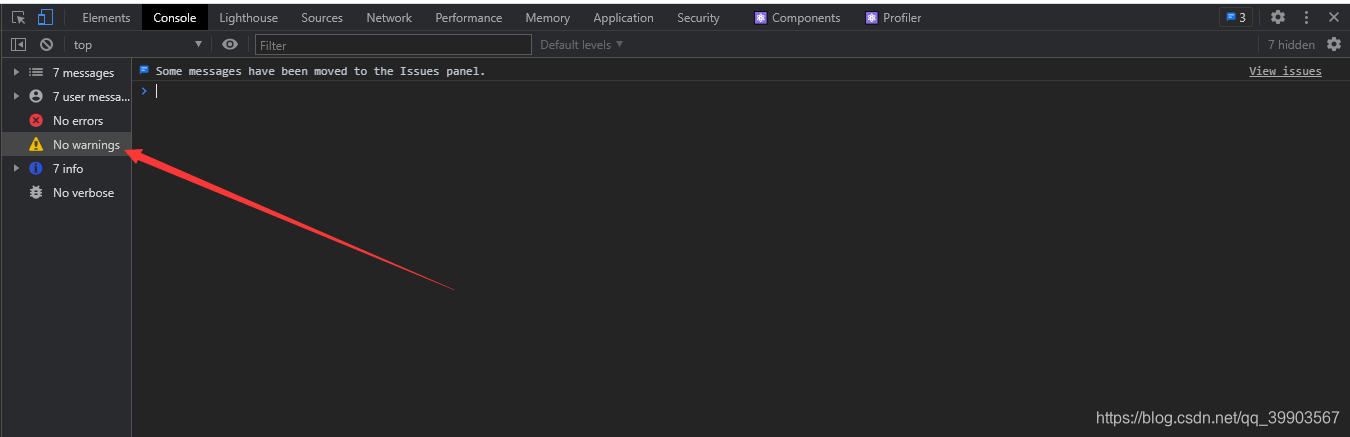Expand the '7 info' group arrow
The image size is (1350, 437).
16,168
